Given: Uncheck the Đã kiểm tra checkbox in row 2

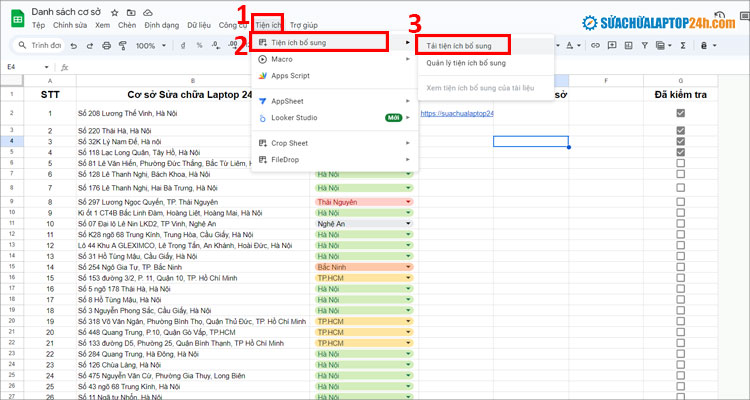Looking at the screenshot, I should 680,114.
